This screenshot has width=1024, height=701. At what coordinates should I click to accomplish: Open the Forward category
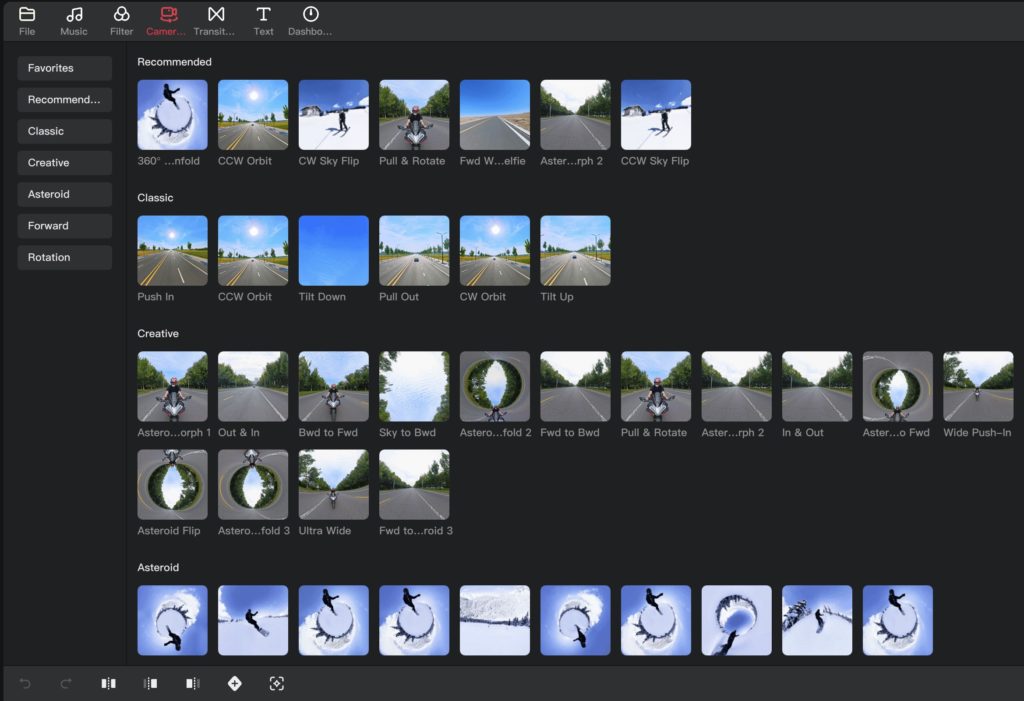65,225
